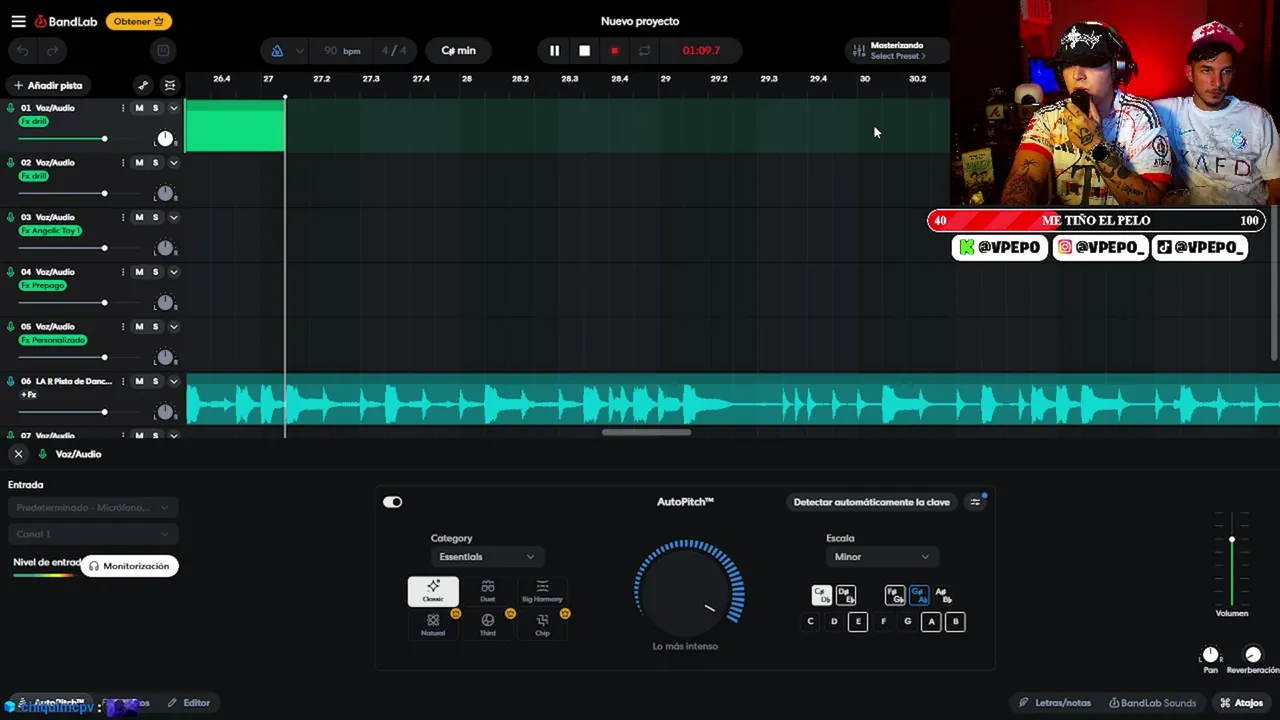Expand track 01 with its chevron
The width and height of the screenshot is (1280, 720).
[173, 108]
